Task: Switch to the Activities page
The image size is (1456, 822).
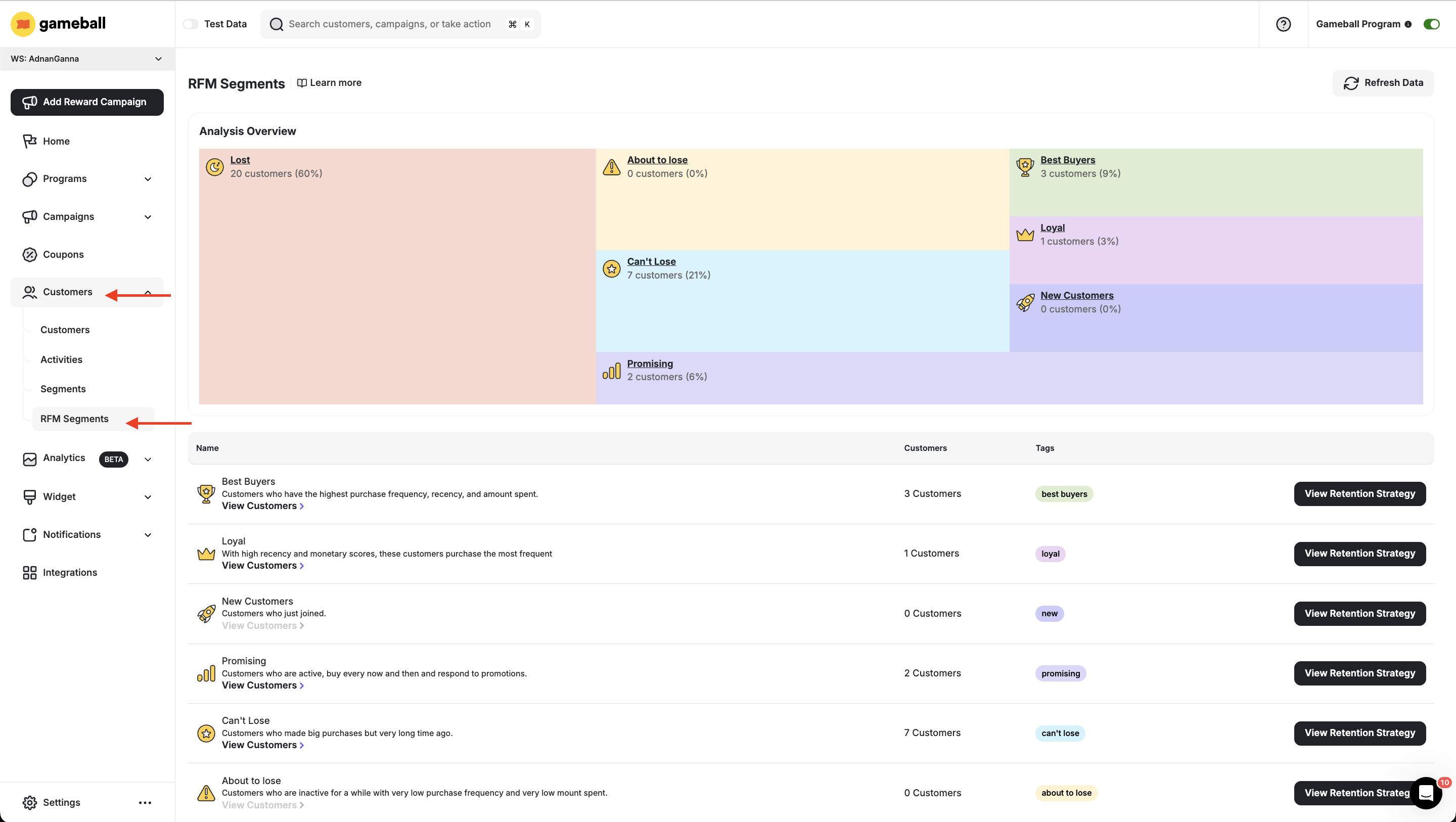Action: pos(61,359)
